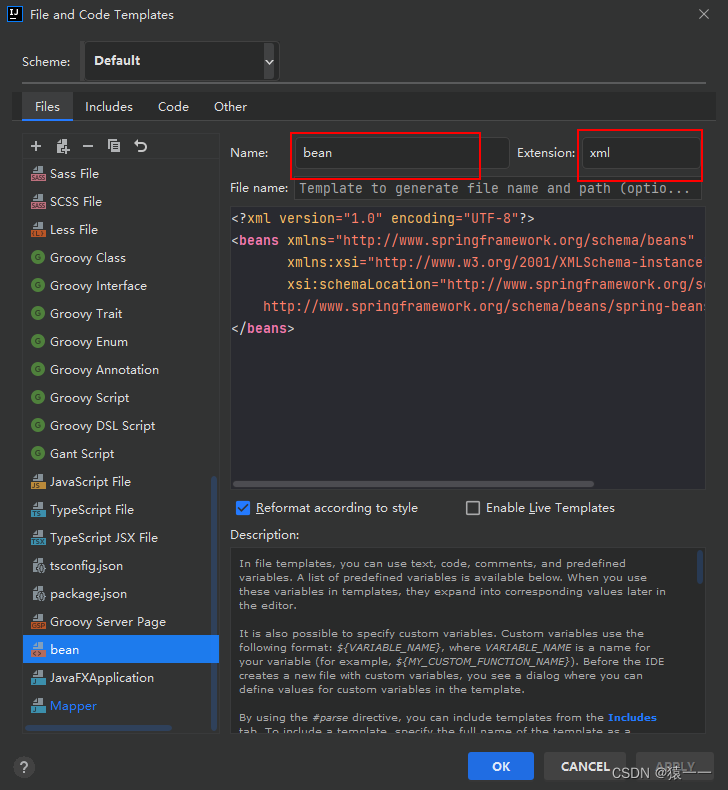Click the Groovy Annotation green icon
This screenshot has width=728, height=790.
coord(38,370)
